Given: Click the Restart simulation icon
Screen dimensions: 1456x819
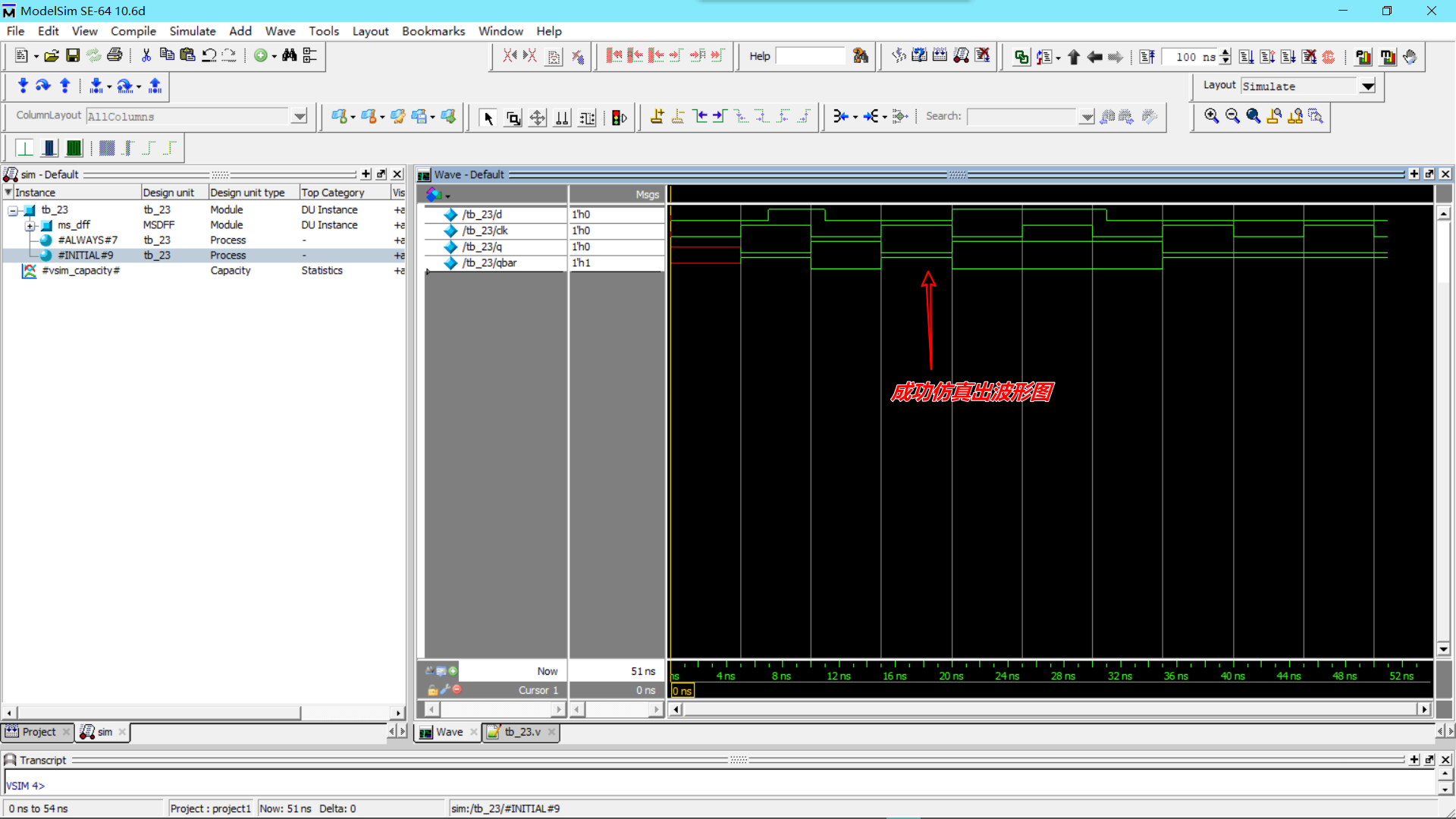Looking at the screenshot, I should [1147, 57].
